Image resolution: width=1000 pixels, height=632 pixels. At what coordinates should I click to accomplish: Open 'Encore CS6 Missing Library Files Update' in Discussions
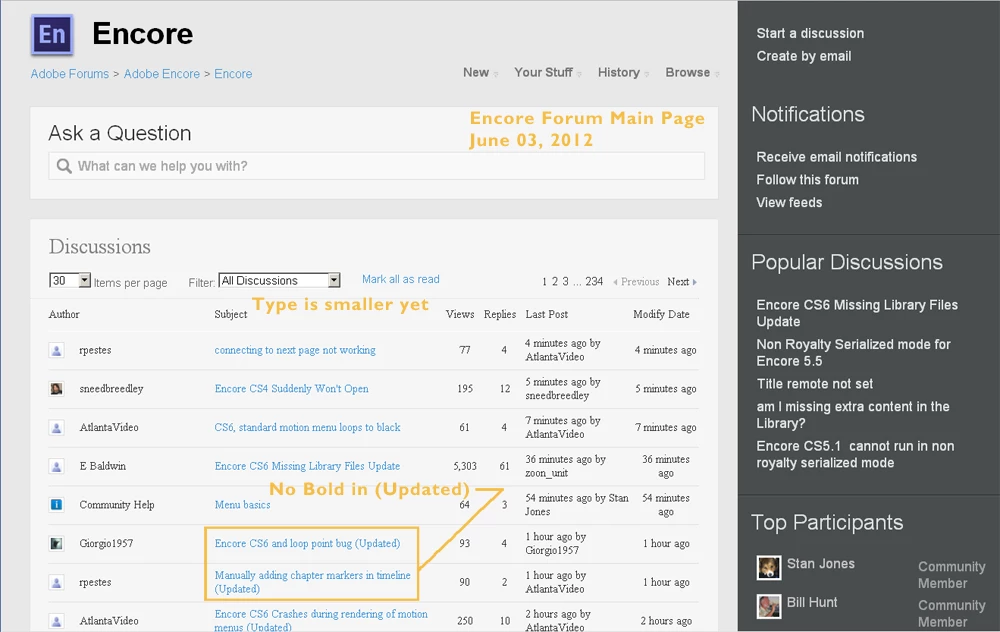[307, 466]
